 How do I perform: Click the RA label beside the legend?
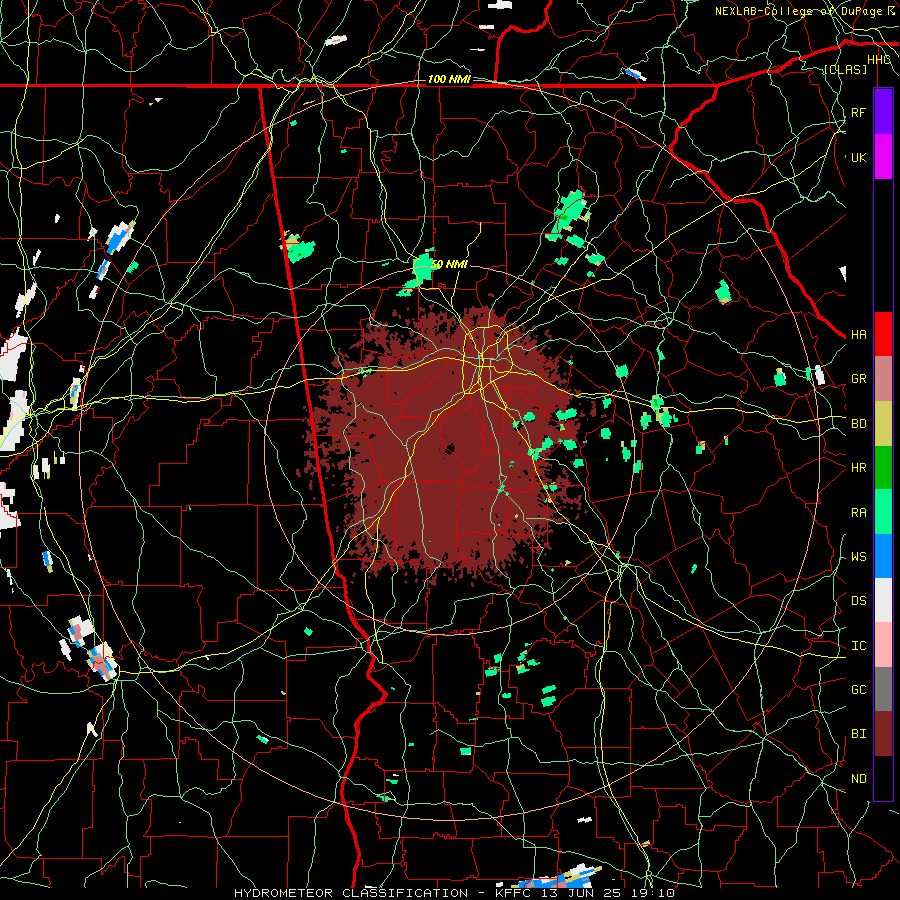858,513
